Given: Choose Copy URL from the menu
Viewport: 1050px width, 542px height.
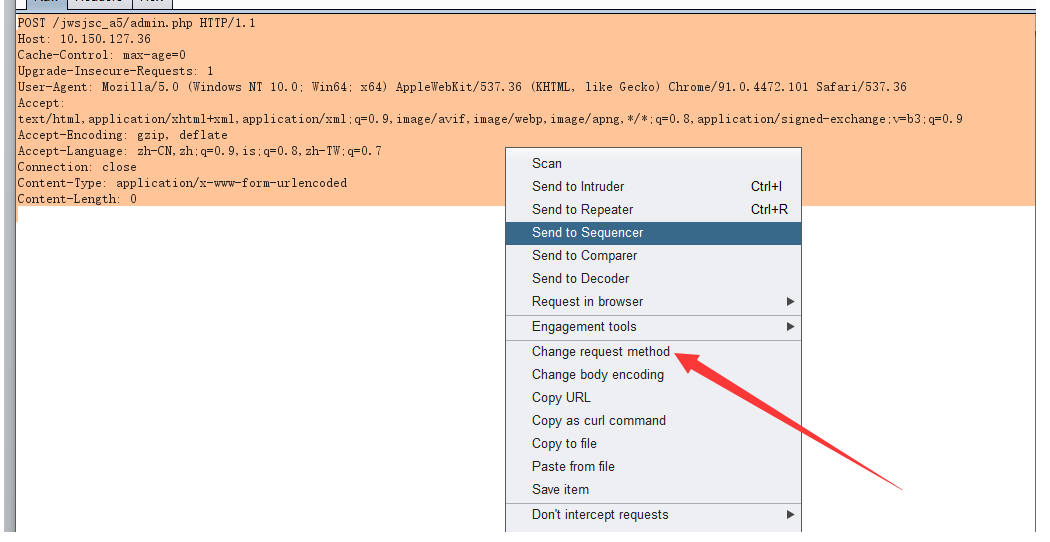Looking at the screenshot, I should [561, 397].
